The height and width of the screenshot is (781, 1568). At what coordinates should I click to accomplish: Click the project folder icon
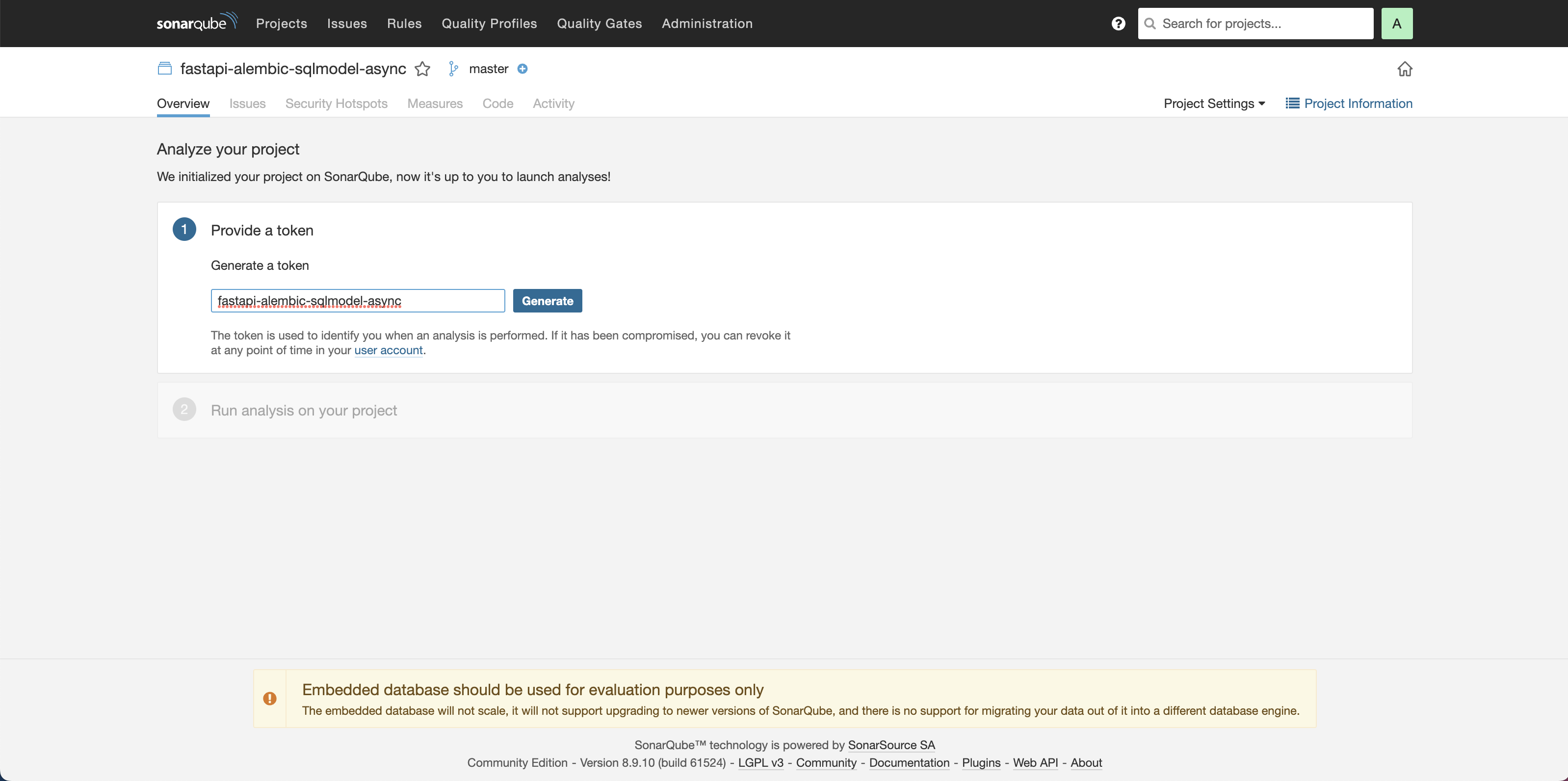click(165, 68)
